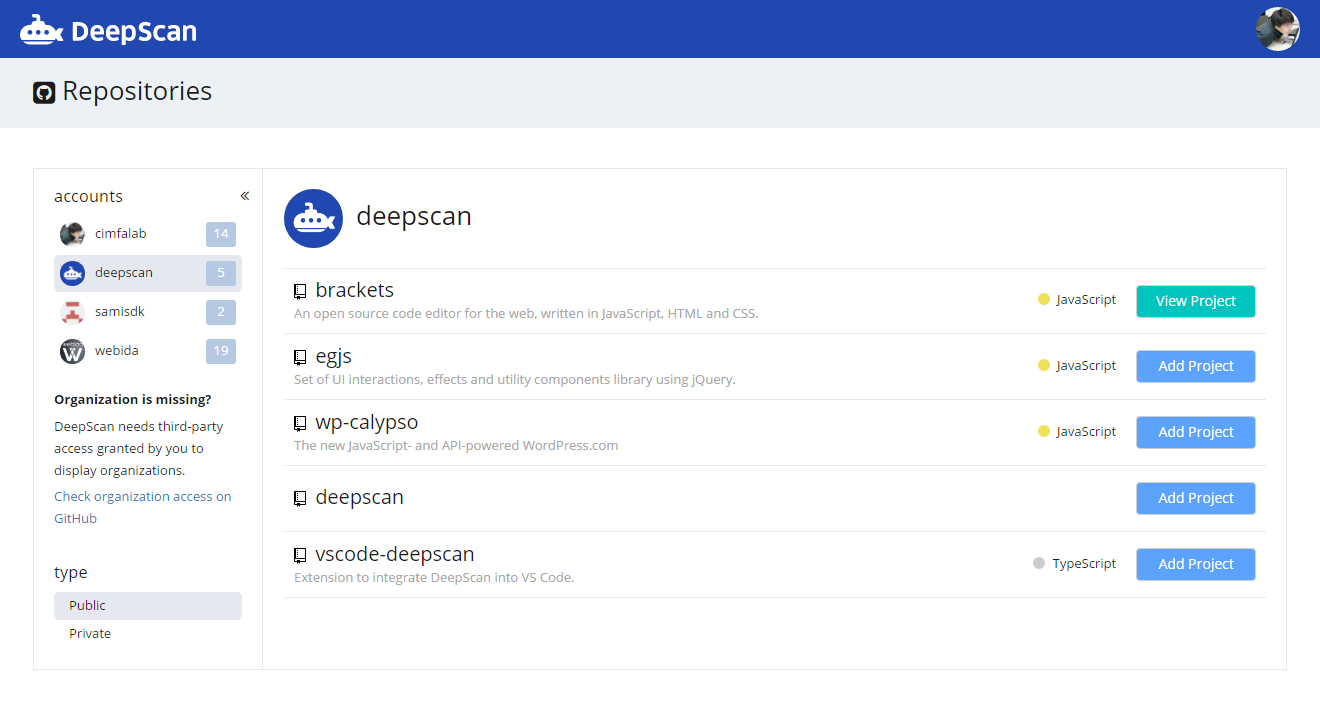Click yellow JavaScript language dot for brackets
Image resolution: width=1320 pixels, height=720 pixels.
(1044, 299)
